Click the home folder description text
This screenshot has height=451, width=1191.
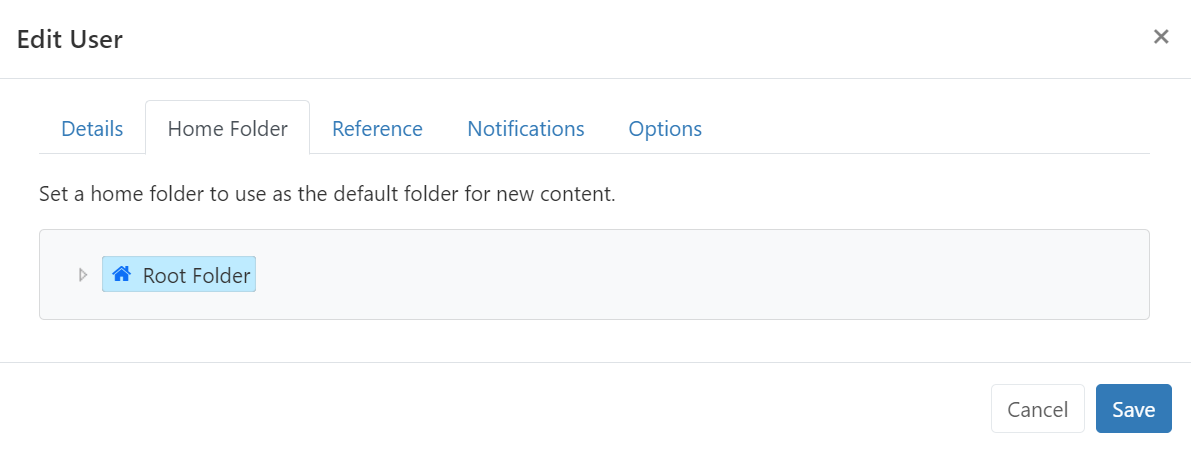(x=327, y=193)
